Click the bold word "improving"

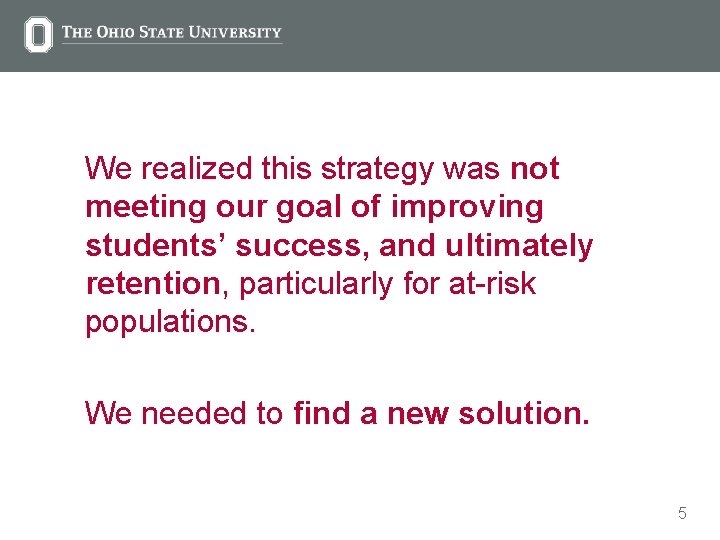pos(467,208)
